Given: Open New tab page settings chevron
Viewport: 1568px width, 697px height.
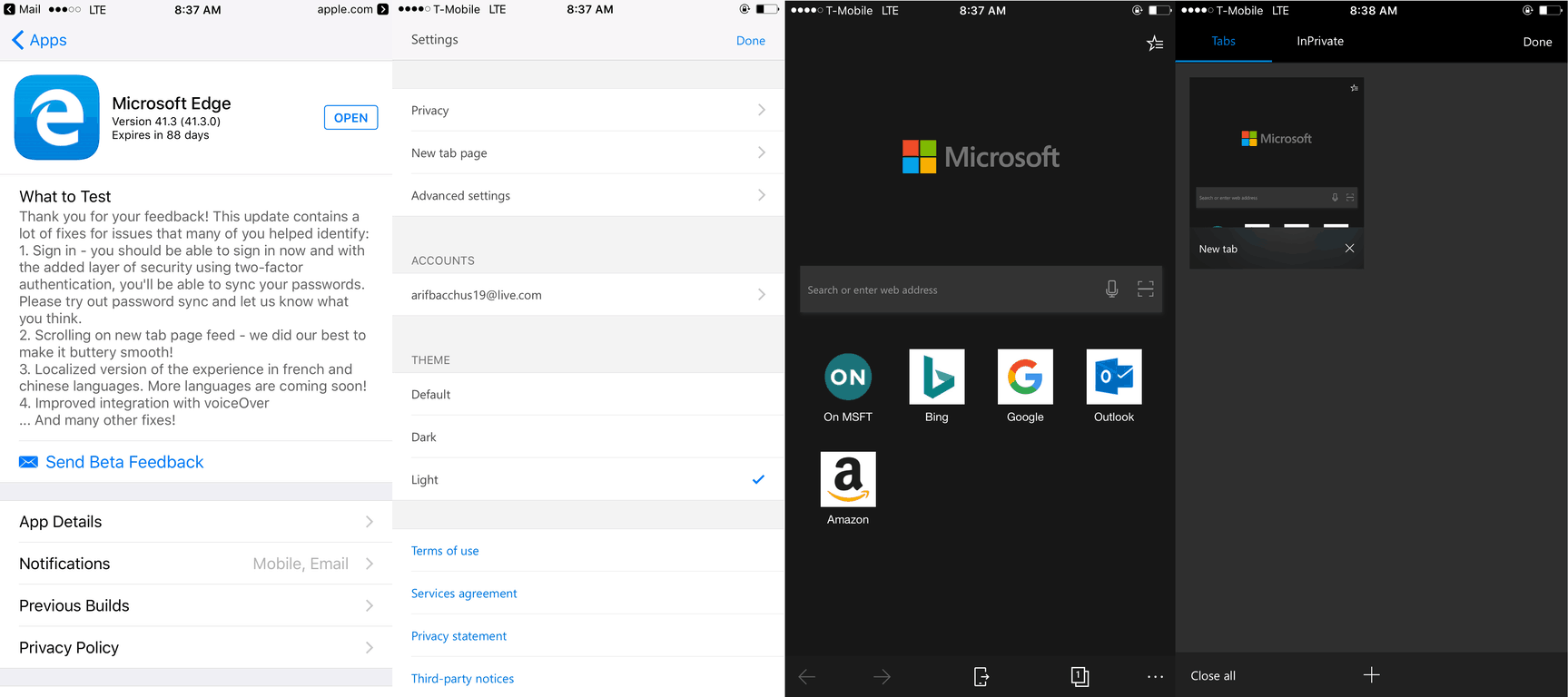Looking at the screenshot, I should (x=762, y=152).
